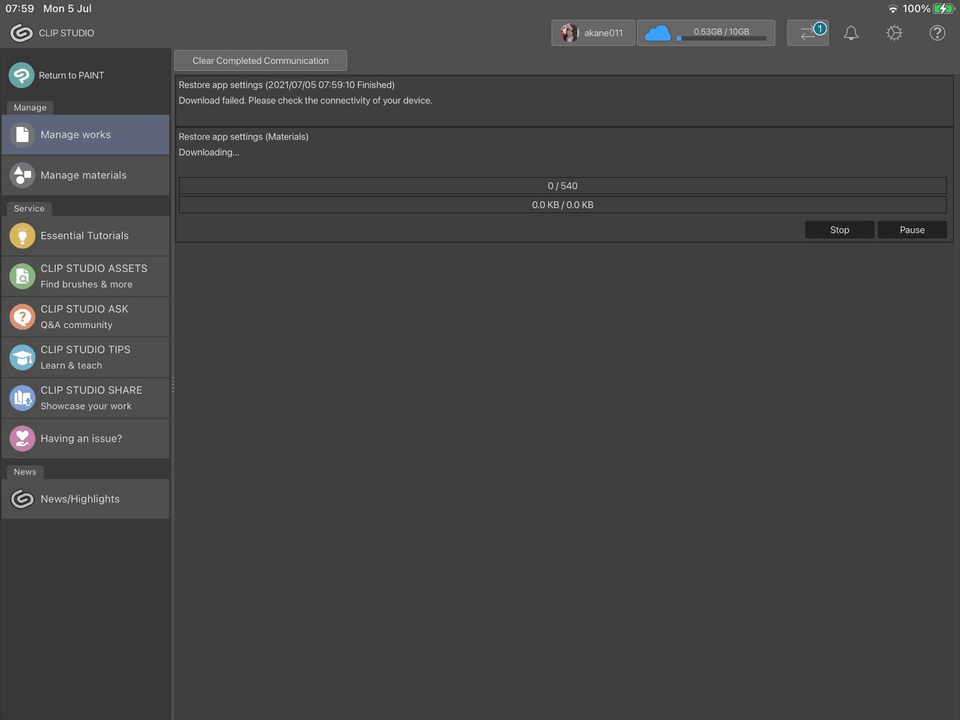Click the 'Downloading...' status text

pos(209,152)
